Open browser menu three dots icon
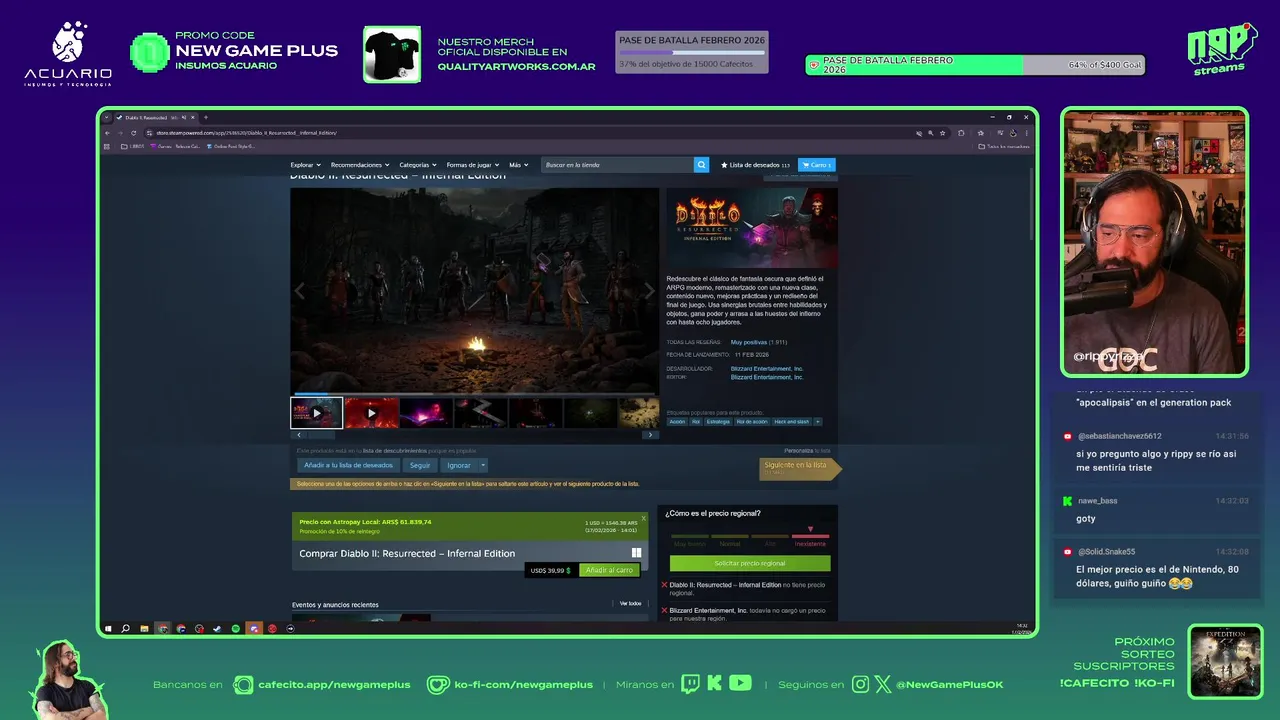Screen dimensions: 1280x720 coord(1026,133)
